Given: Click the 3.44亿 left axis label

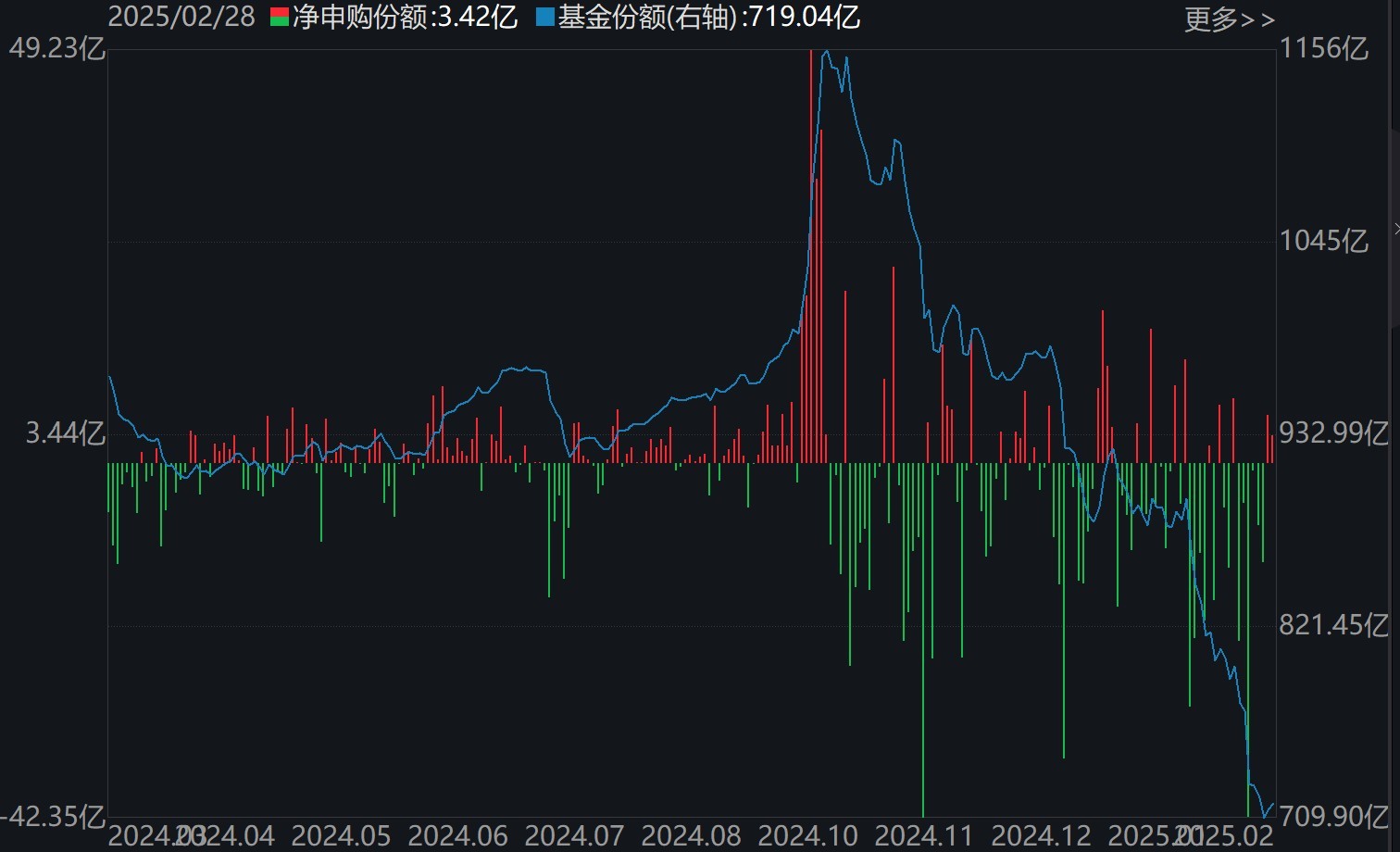Looking at the screenshot, I should click(x=65, y=432).
